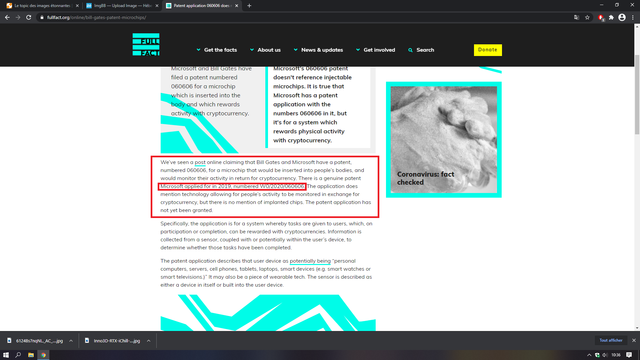
Task: Open the translate page icon
Action: (x=576, y=18)
